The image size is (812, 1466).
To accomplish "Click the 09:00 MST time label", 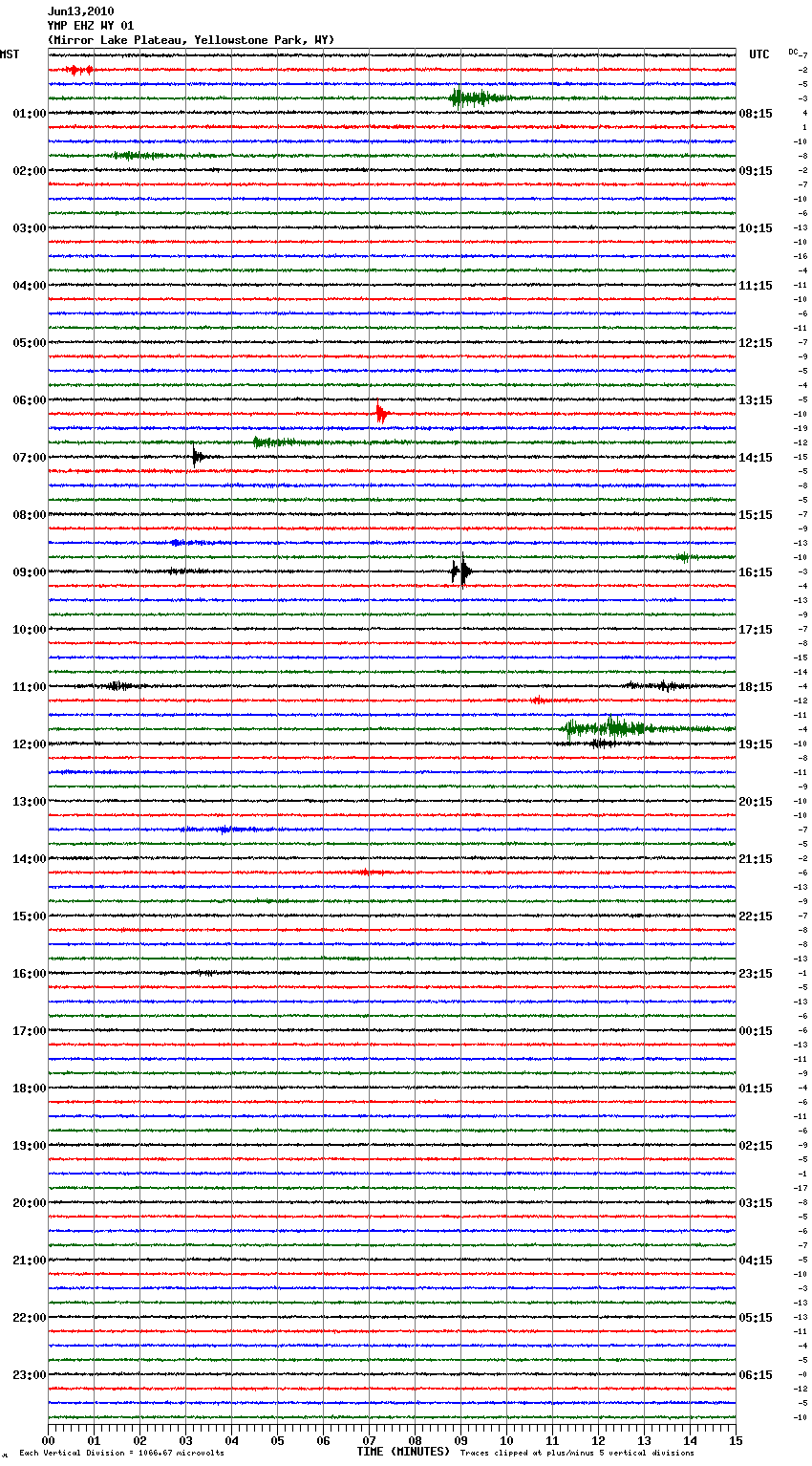I will pyautogui.click(x=30, y=572).
